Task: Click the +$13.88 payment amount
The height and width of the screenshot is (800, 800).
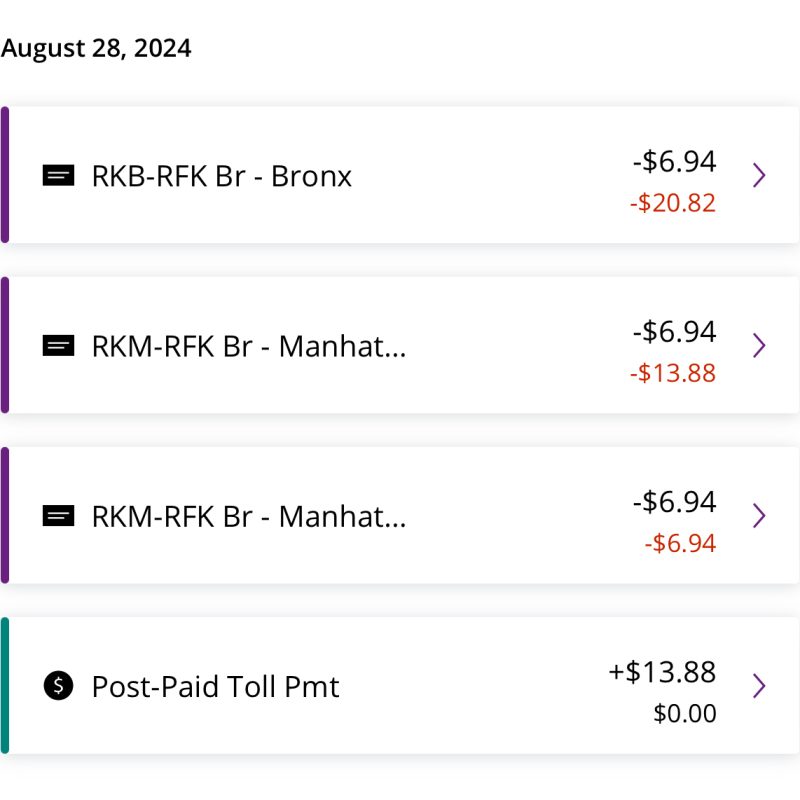Action: click(662, 671)
